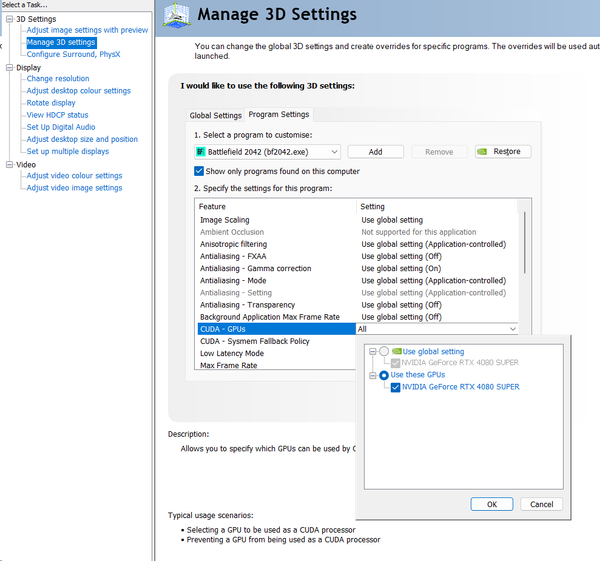The image size is (600, 561).
Task: Open Configure Surround, PhysX
Action: (x=73, y=54)
